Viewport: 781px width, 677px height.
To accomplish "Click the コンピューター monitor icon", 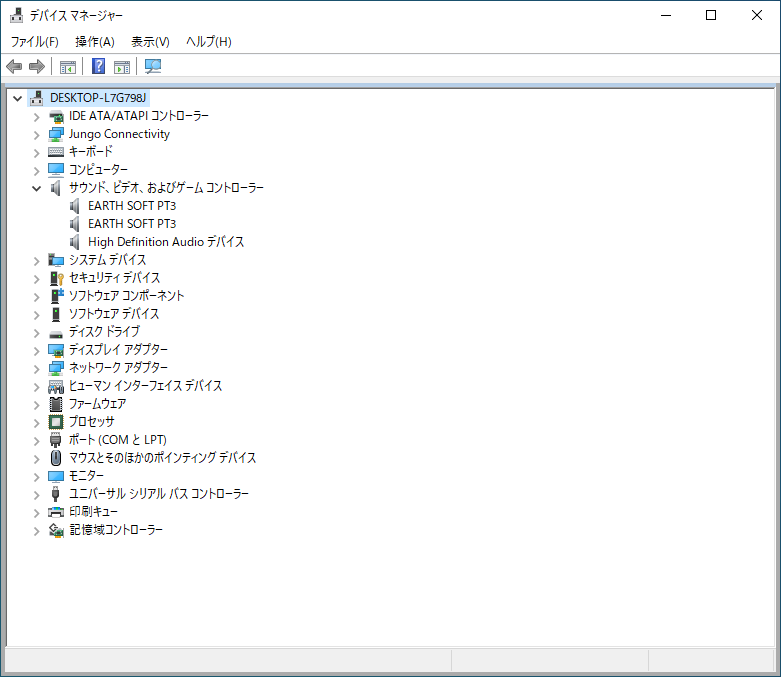I will pyautogui.click(x=56, y=170).
